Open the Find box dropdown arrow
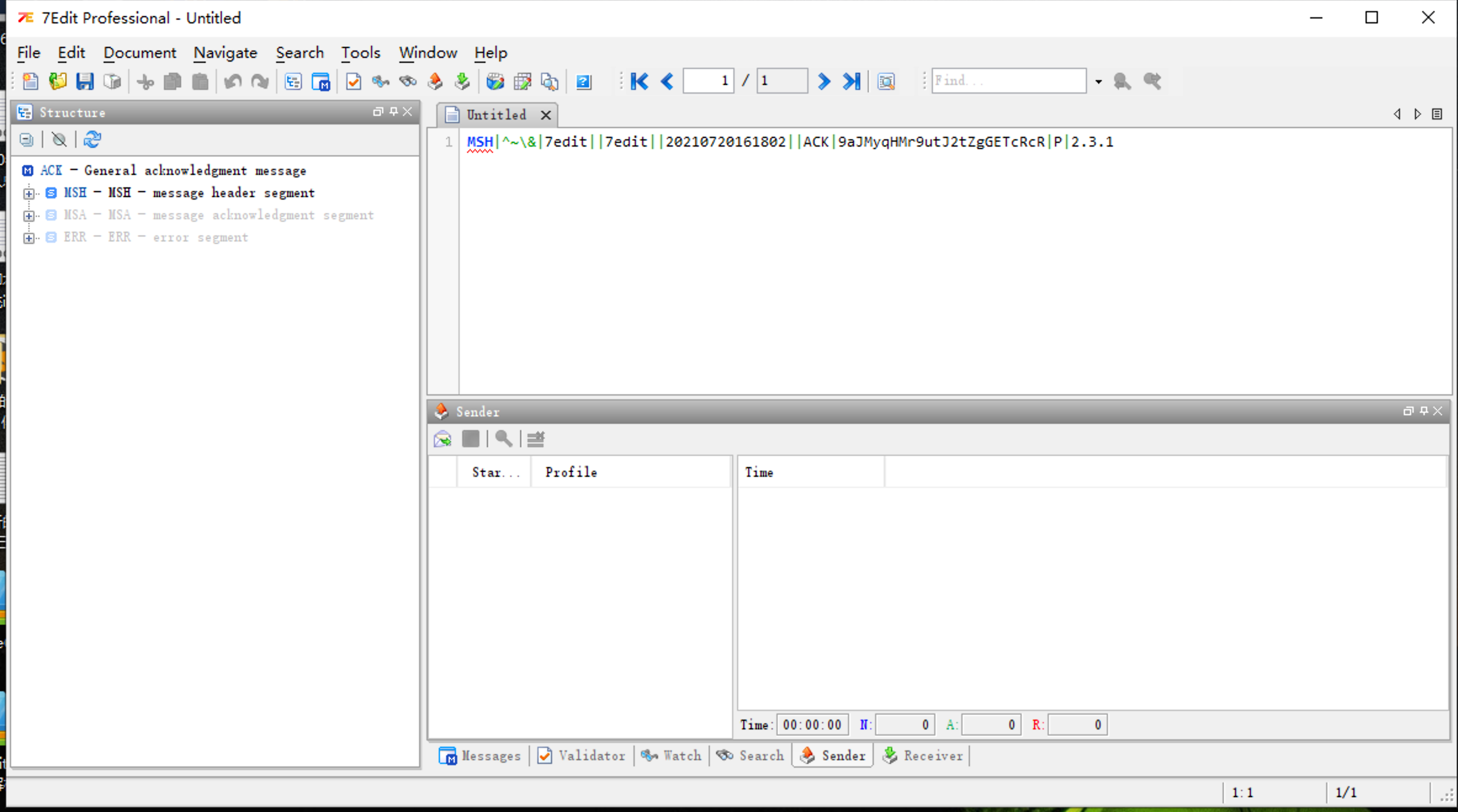The image size is (1458, 812). click(1098, 81)
